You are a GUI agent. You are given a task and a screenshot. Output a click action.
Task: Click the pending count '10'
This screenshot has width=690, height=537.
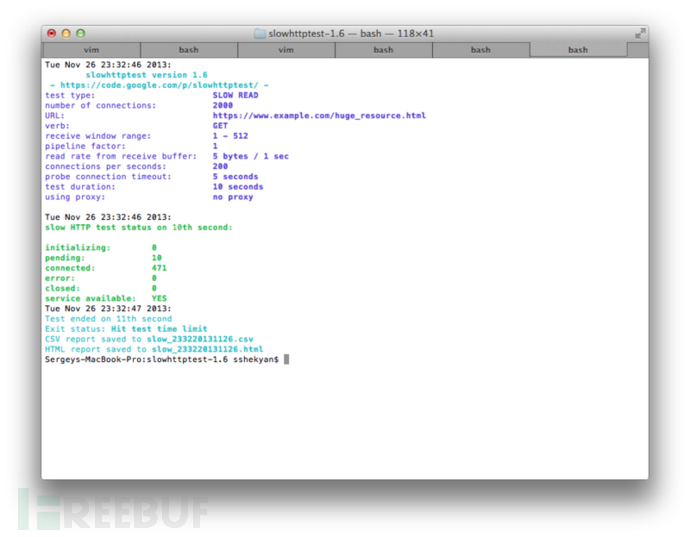click(157, 258)
